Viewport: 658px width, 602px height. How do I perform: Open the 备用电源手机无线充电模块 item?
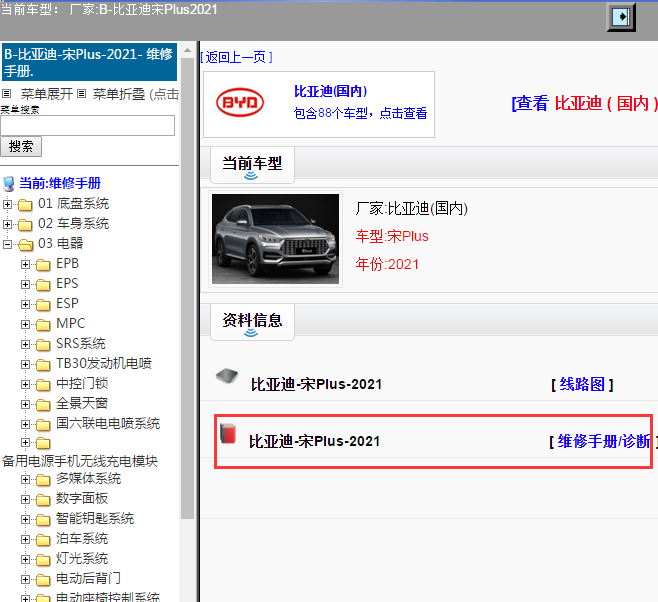pyautogui.click(x=80, y=461)
